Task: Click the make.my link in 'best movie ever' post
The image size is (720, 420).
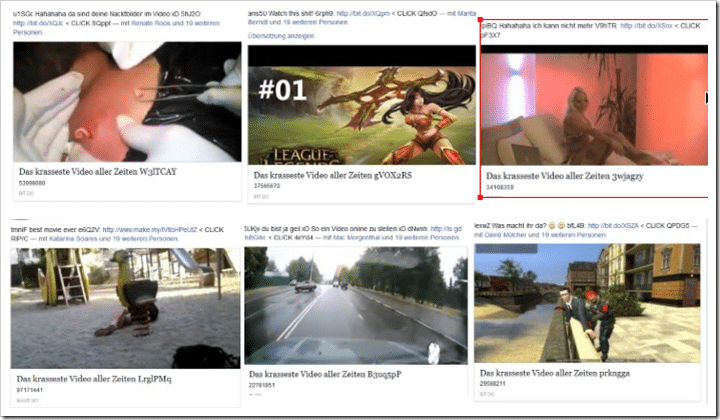Action: coord(150,230)
